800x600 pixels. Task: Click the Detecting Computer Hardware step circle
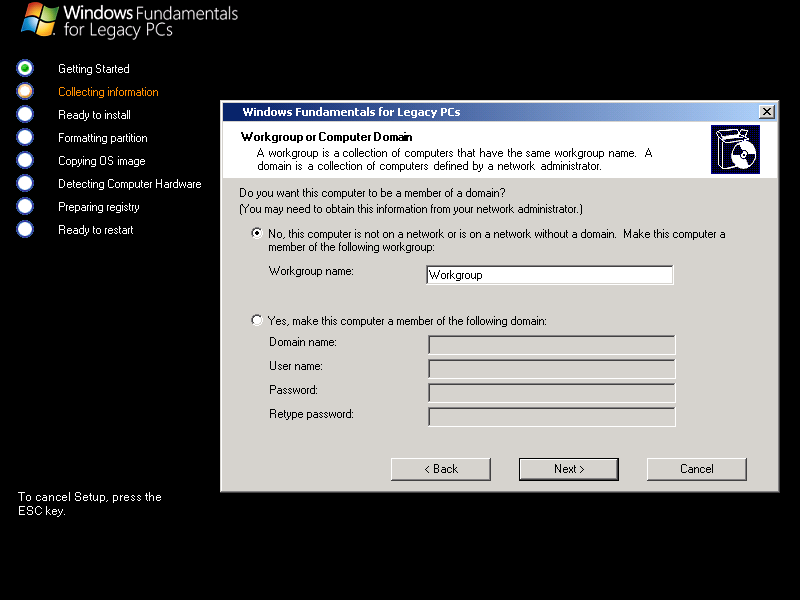click(x=25, y=183)
